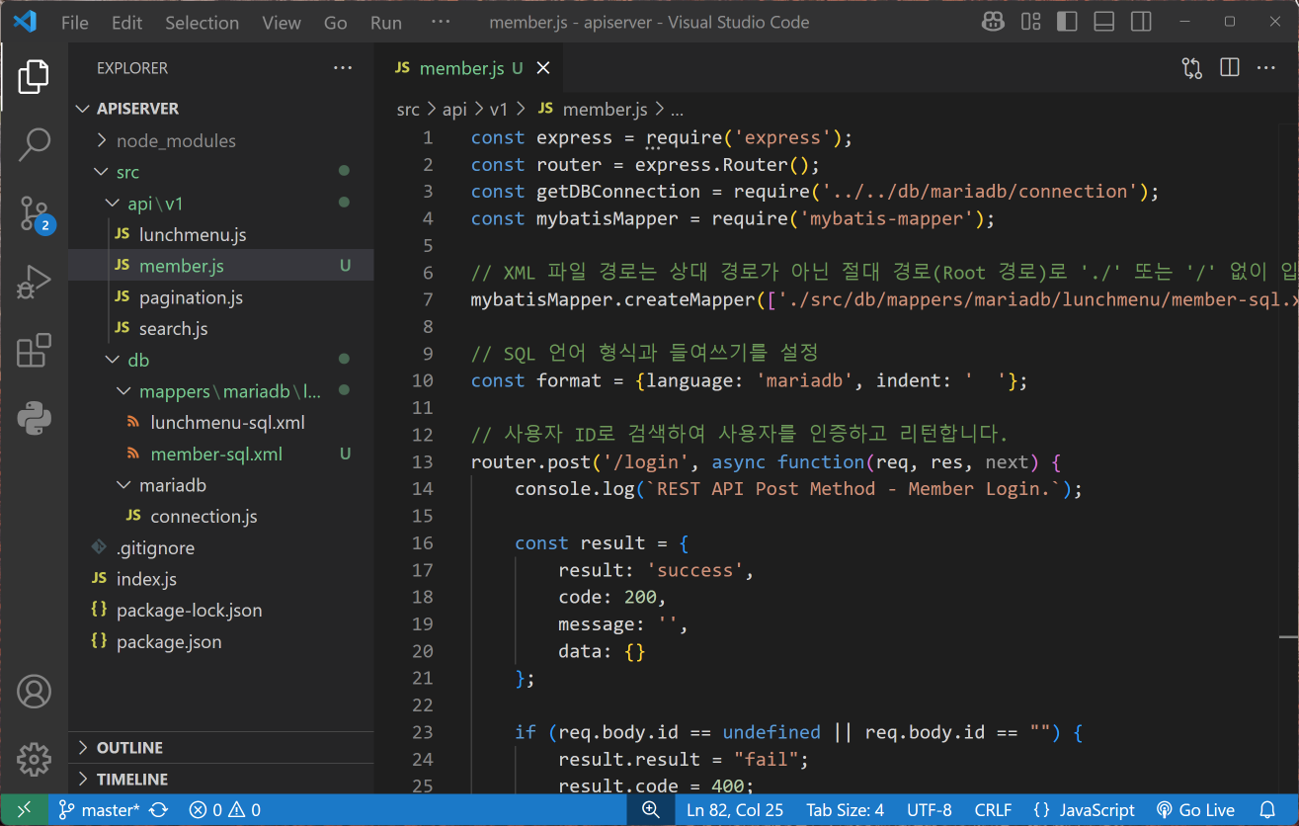
Task: Click the Copilot icon in title bar
Action: (x=993, y=21)
